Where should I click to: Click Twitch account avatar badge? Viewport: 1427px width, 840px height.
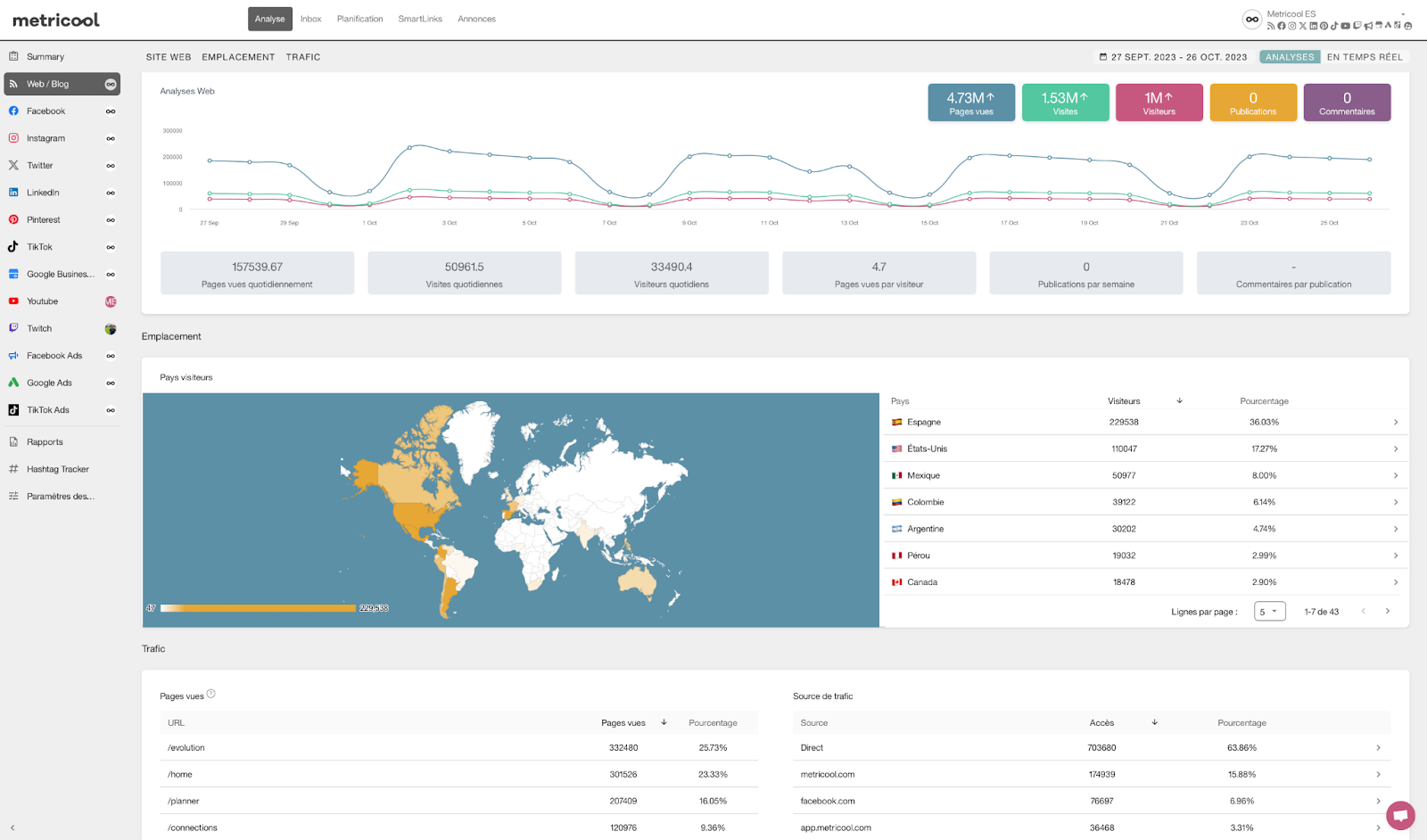pyautogui.click(x=111, y=329)
